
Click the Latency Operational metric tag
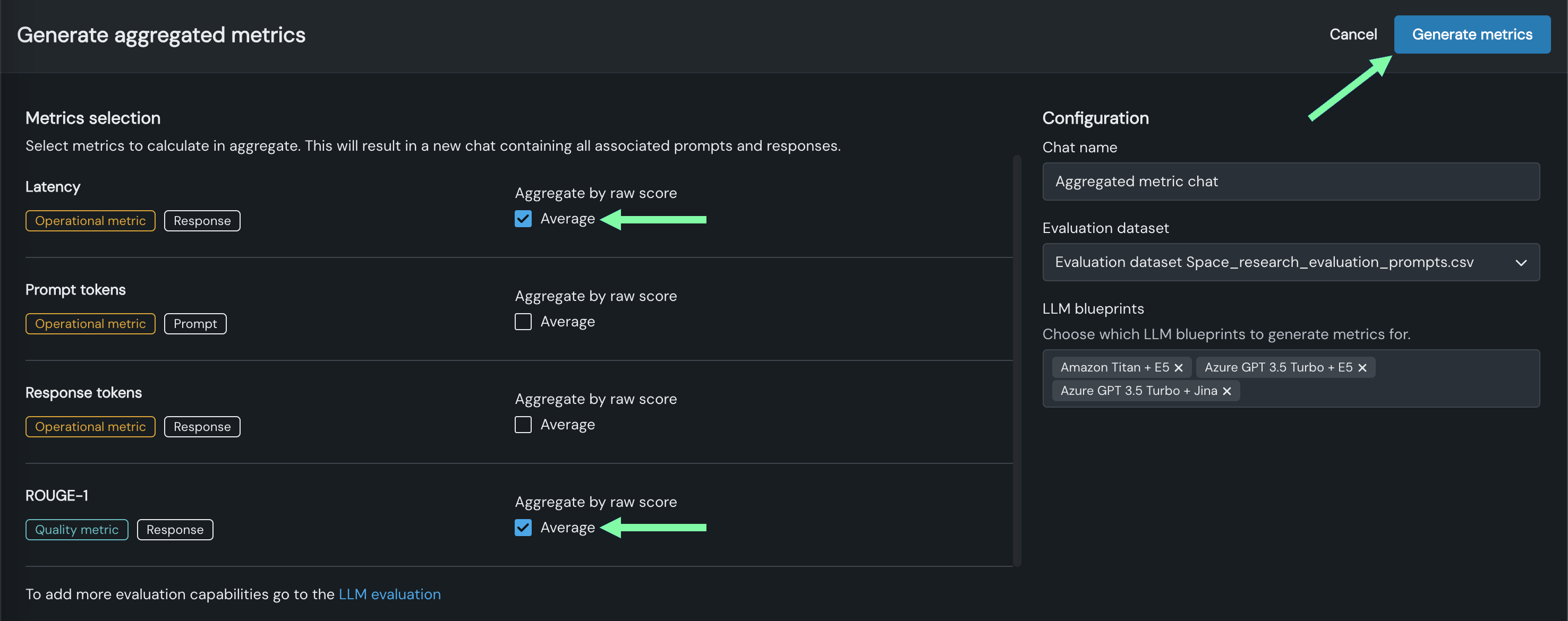pyautogui.click(x=90, y=221)
